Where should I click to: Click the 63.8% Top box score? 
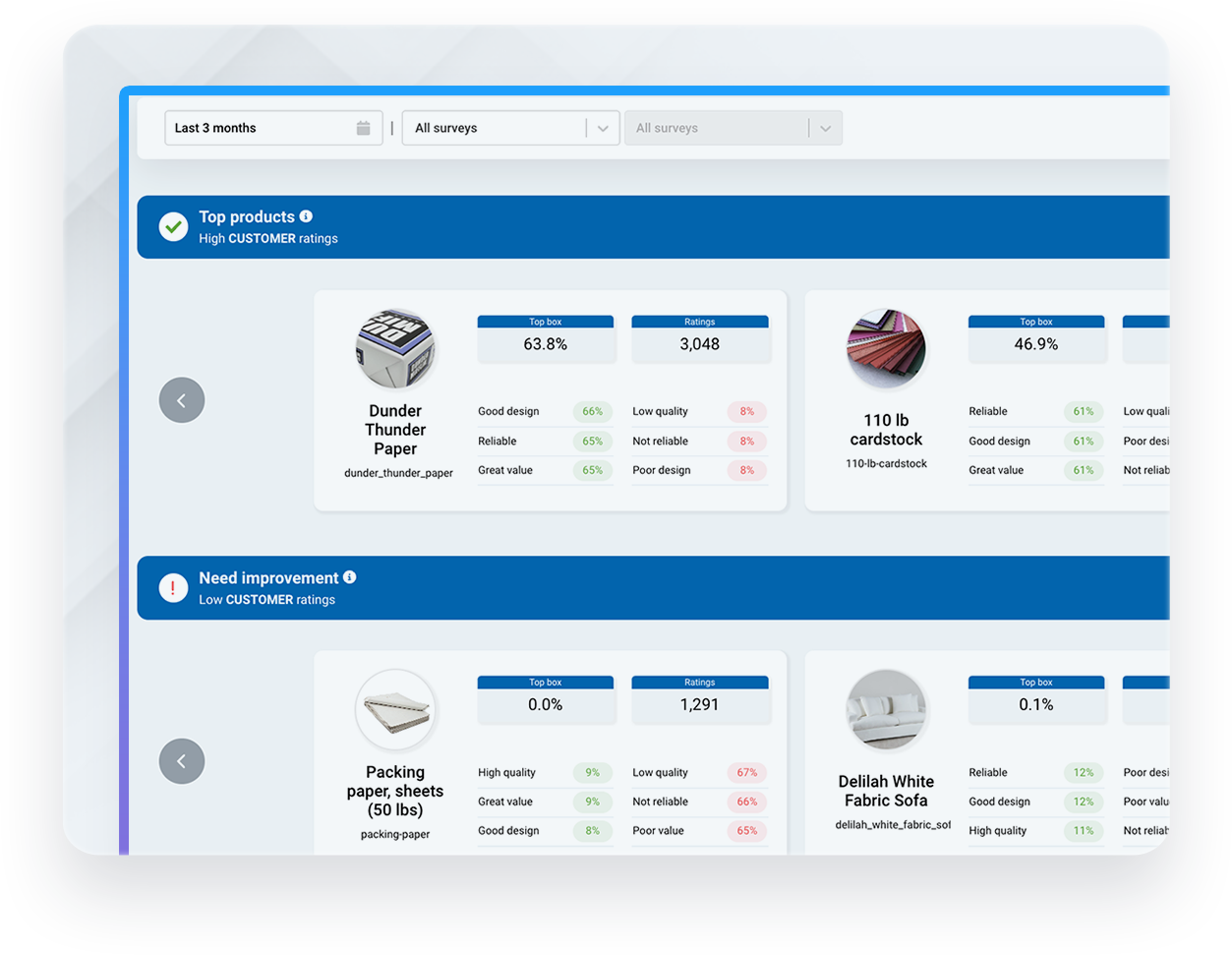coord(546,344)
